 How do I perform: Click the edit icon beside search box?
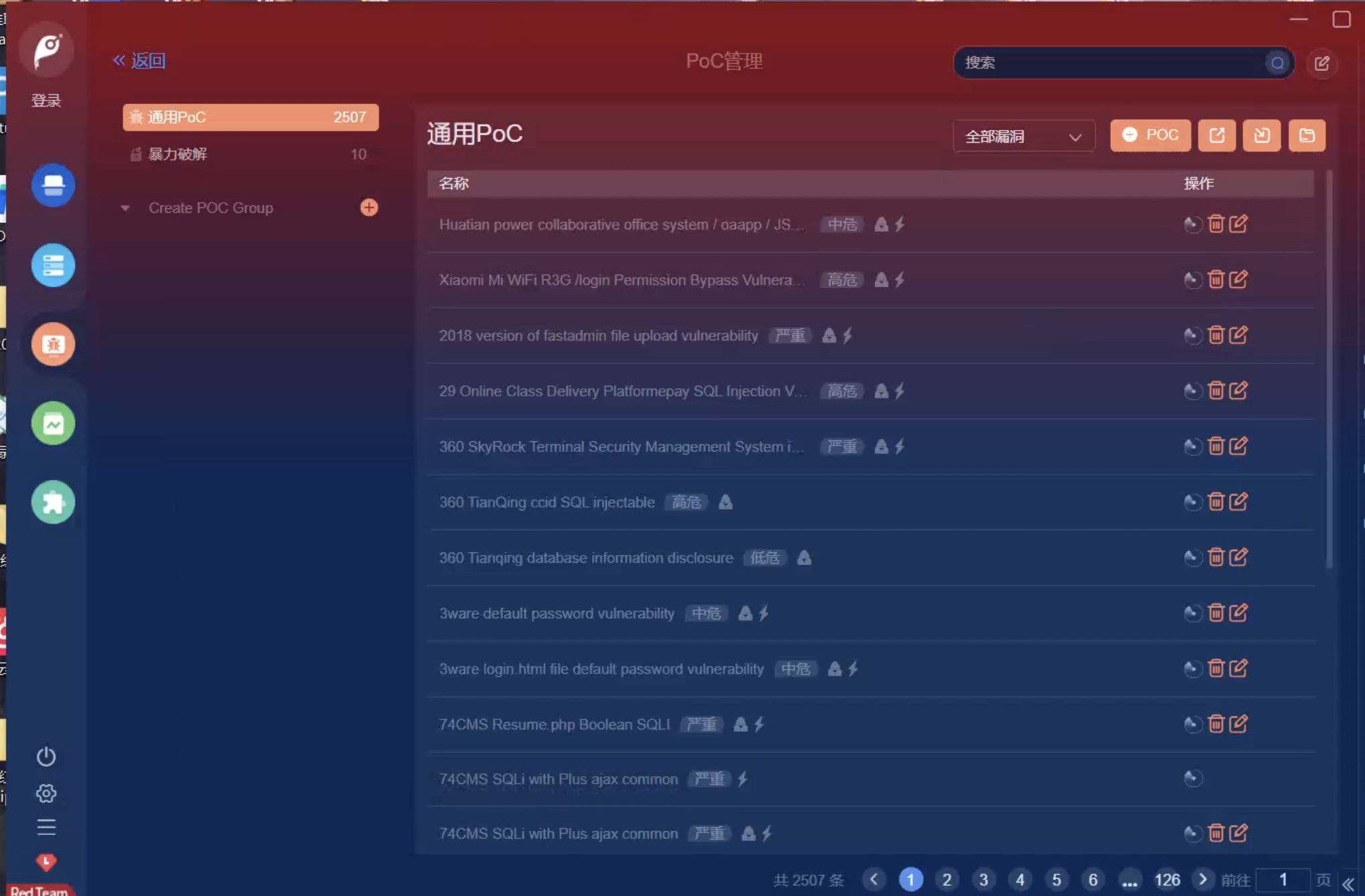click(x=1321, y=63)
